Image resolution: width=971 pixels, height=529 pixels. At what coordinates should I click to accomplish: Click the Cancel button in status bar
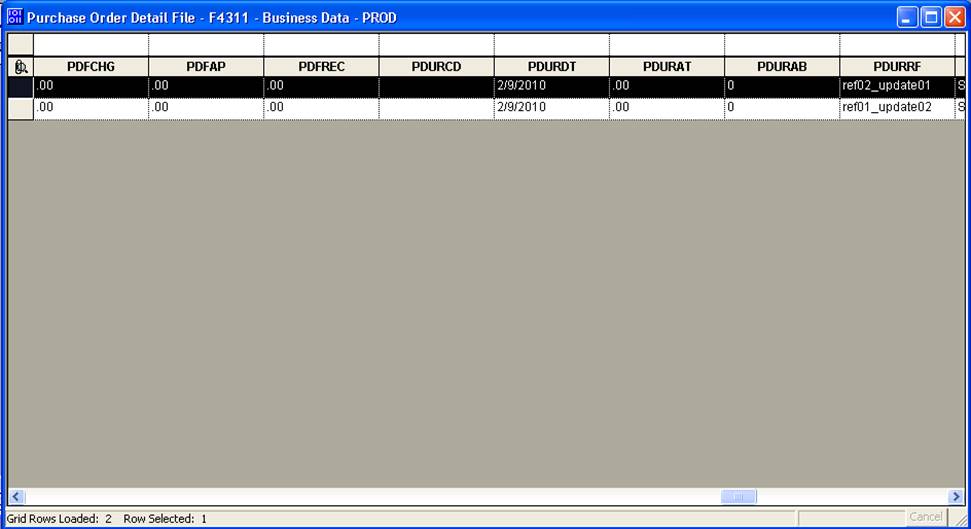(x=925, y=517)
